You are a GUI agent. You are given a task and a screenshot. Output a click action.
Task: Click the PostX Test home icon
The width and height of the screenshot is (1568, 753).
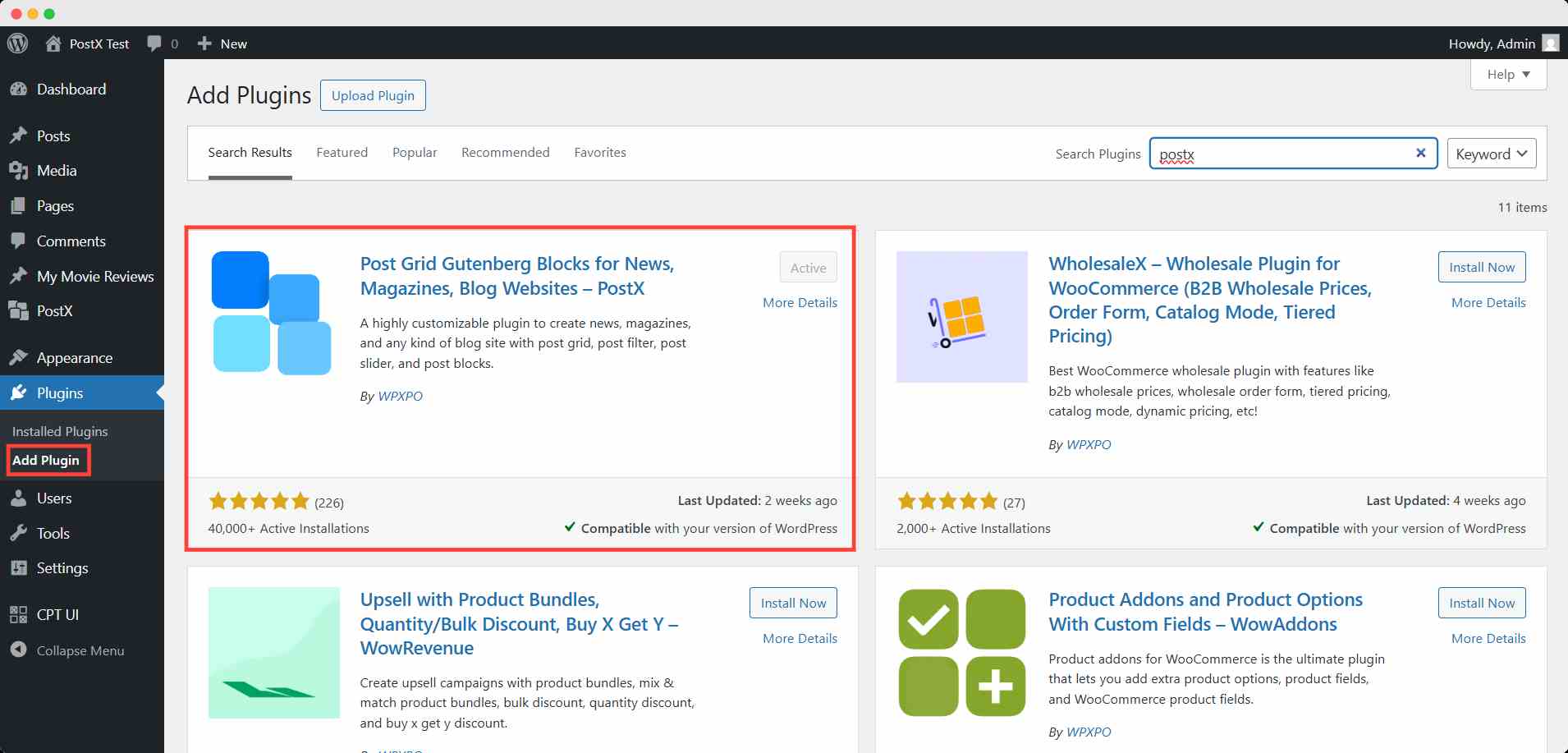pos(53,44)
